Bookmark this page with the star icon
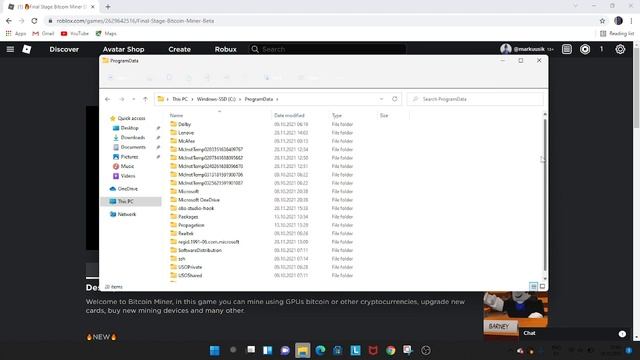Screen dimensions: 640x360 point(602,21)
